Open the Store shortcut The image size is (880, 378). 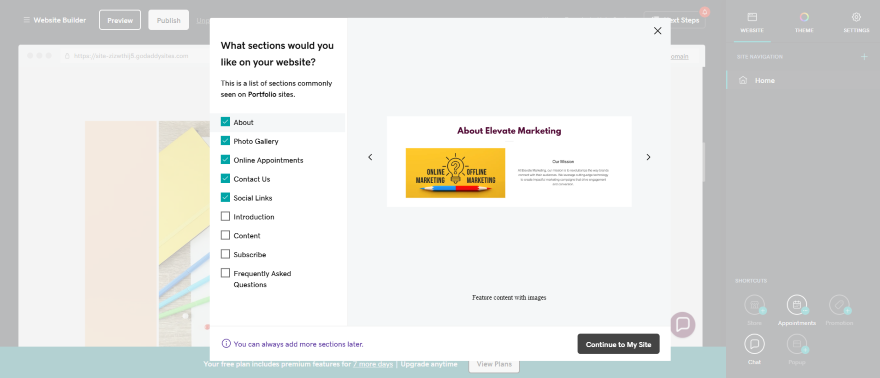pyautogui.click(x=755, y=310)
